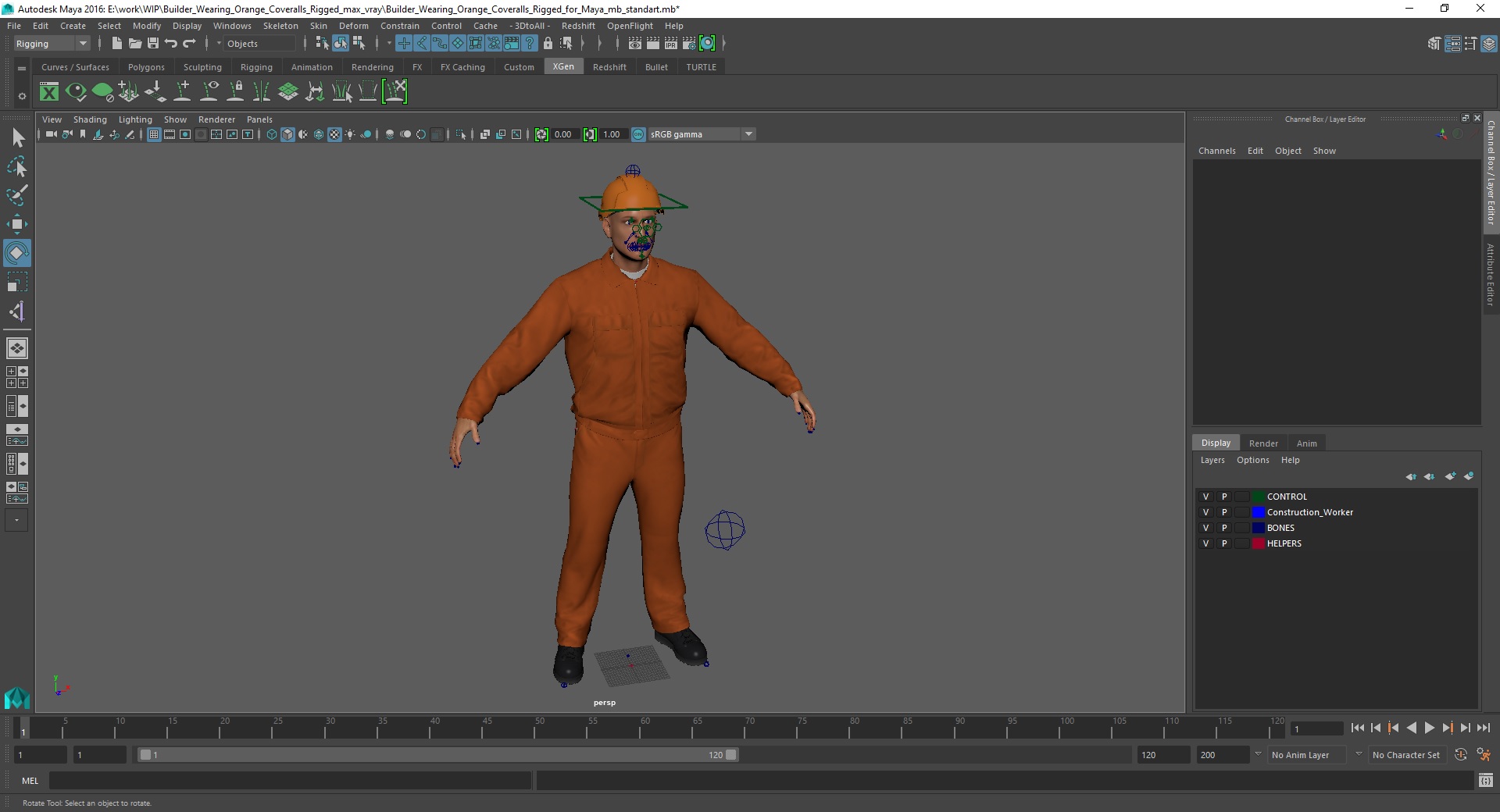
Task: Switch to four view layout icon
Action: click(17, 377)
